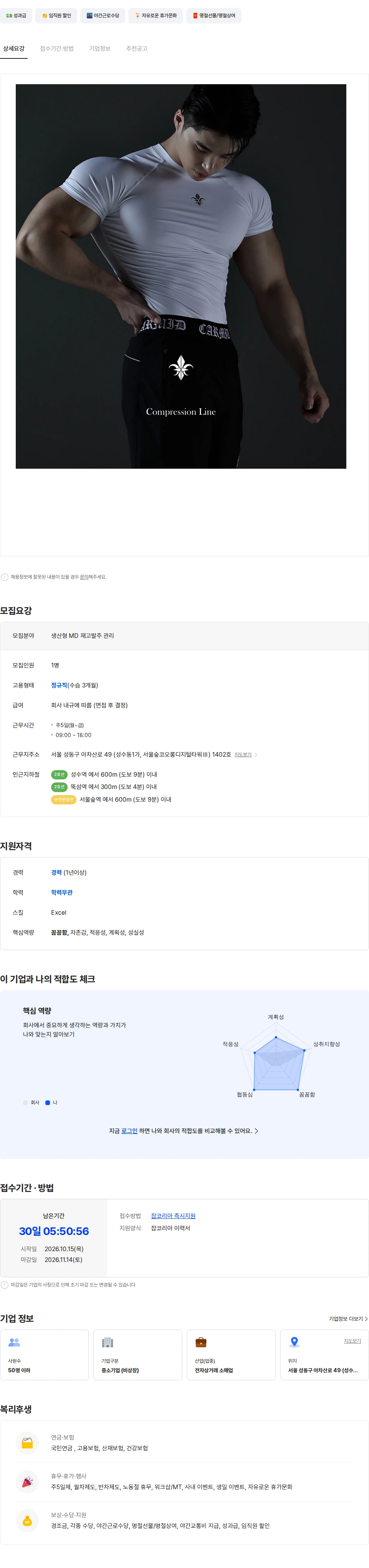The height and width of the screenshot is (1568, 369).
Task: Switch to the 상세요강 tab
Action: click(x=14, y=49)
